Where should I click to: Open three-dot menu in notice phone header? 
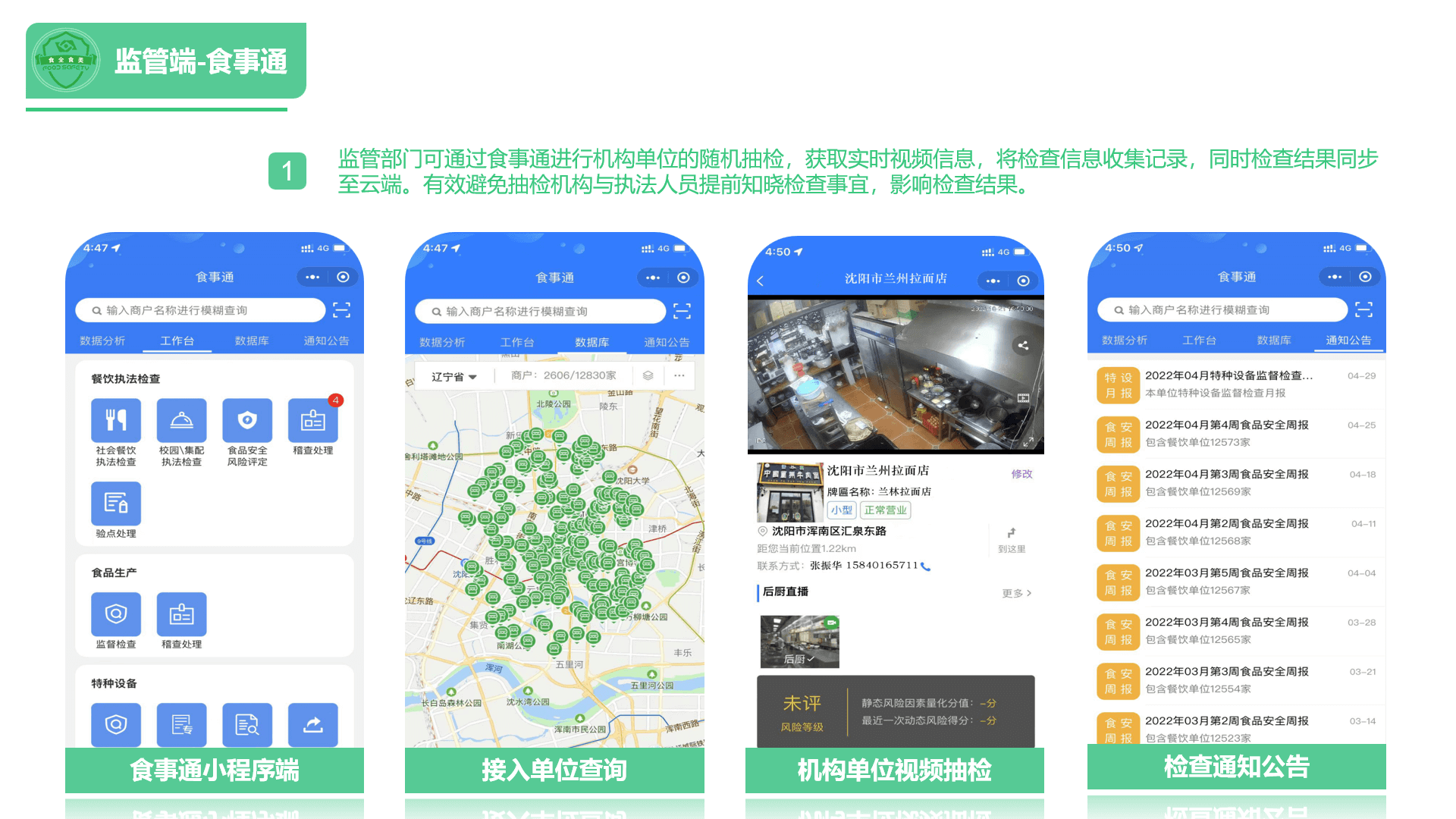pyautogui.click(x=1335, y=278)
